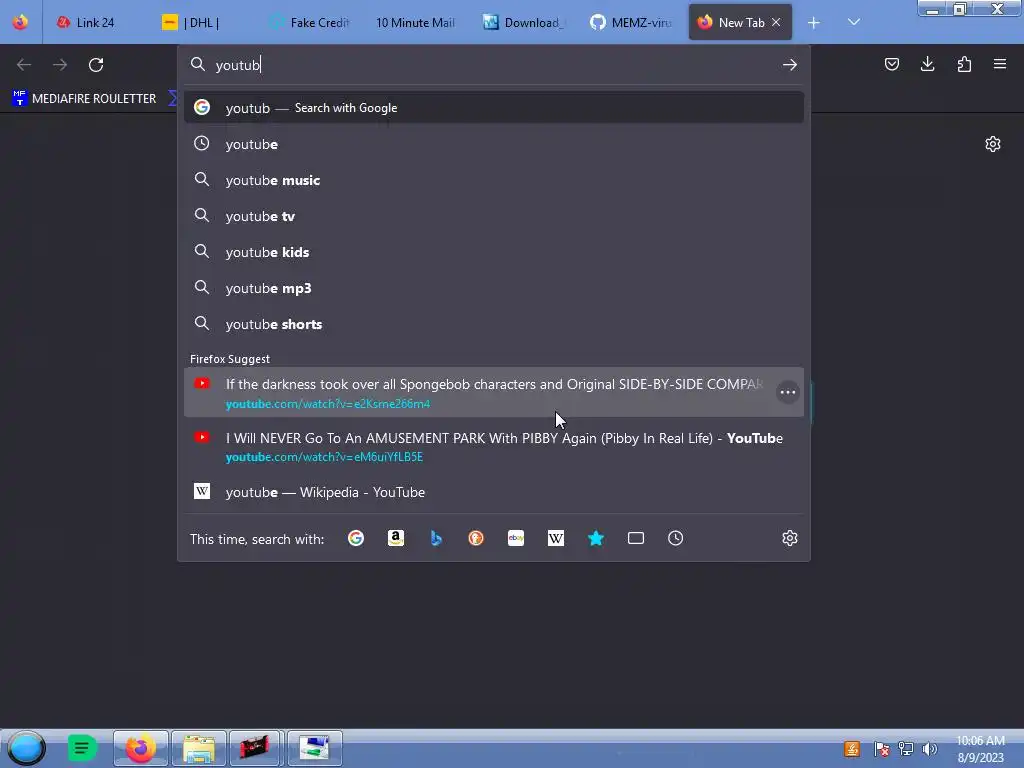Viewport: 1024px width, 768px height.
Task: Reload the page with the refresh icon
Action: [96, 65]
